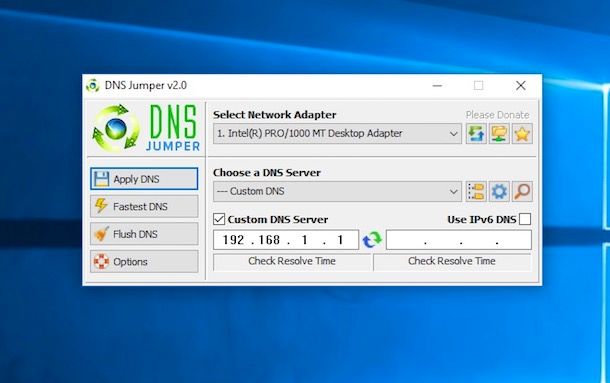Enable Use IPv6 DNS checkbox
Screen dimensions: 610x383
click(525, 220)
